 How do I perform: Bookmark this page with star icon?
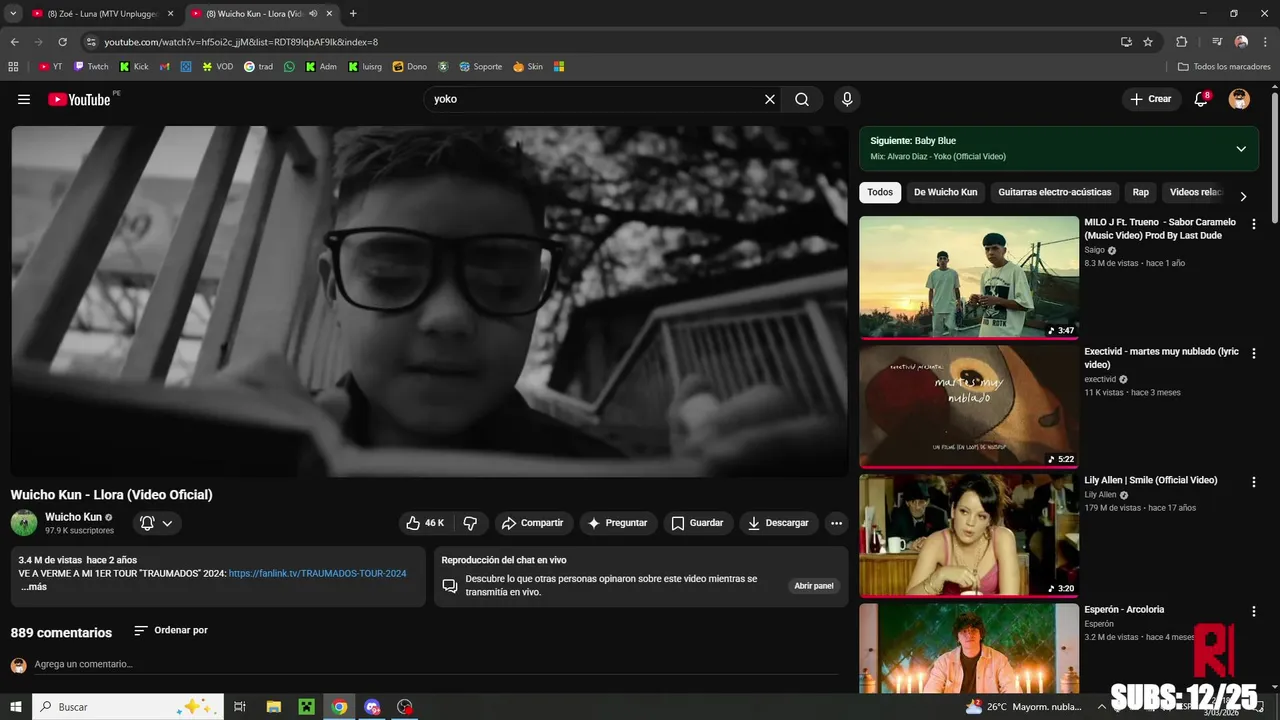pyautogui.click(x=1148, y=42)
